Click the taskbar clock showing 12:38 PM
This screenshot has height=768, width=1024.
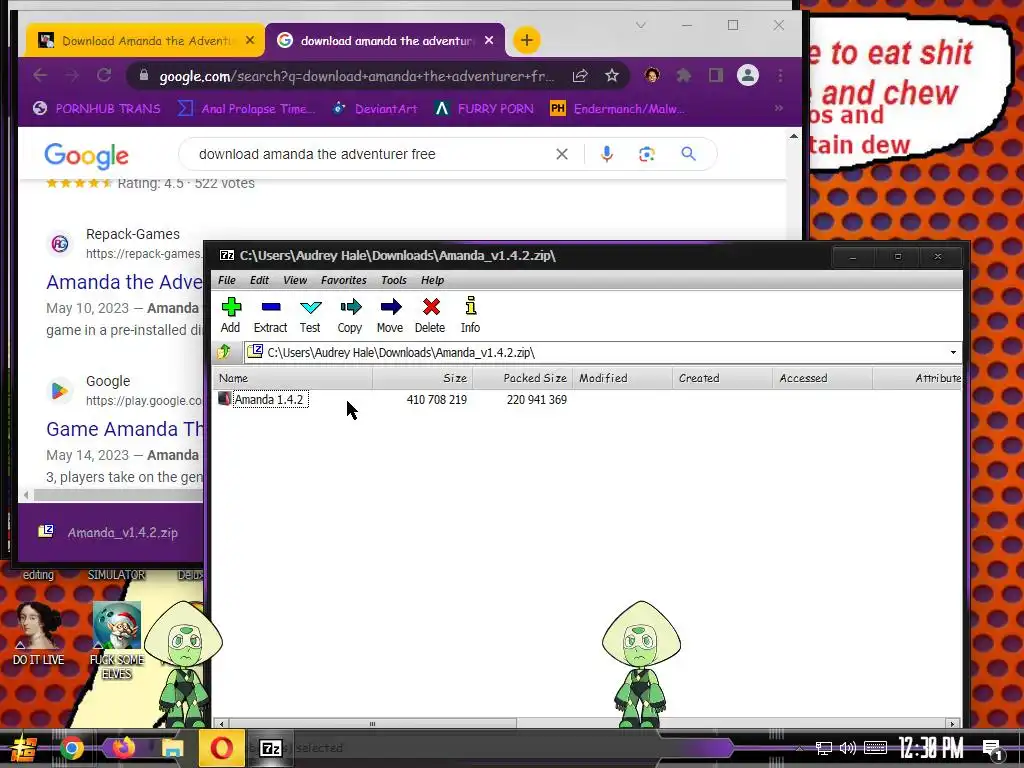coord(931,748)
